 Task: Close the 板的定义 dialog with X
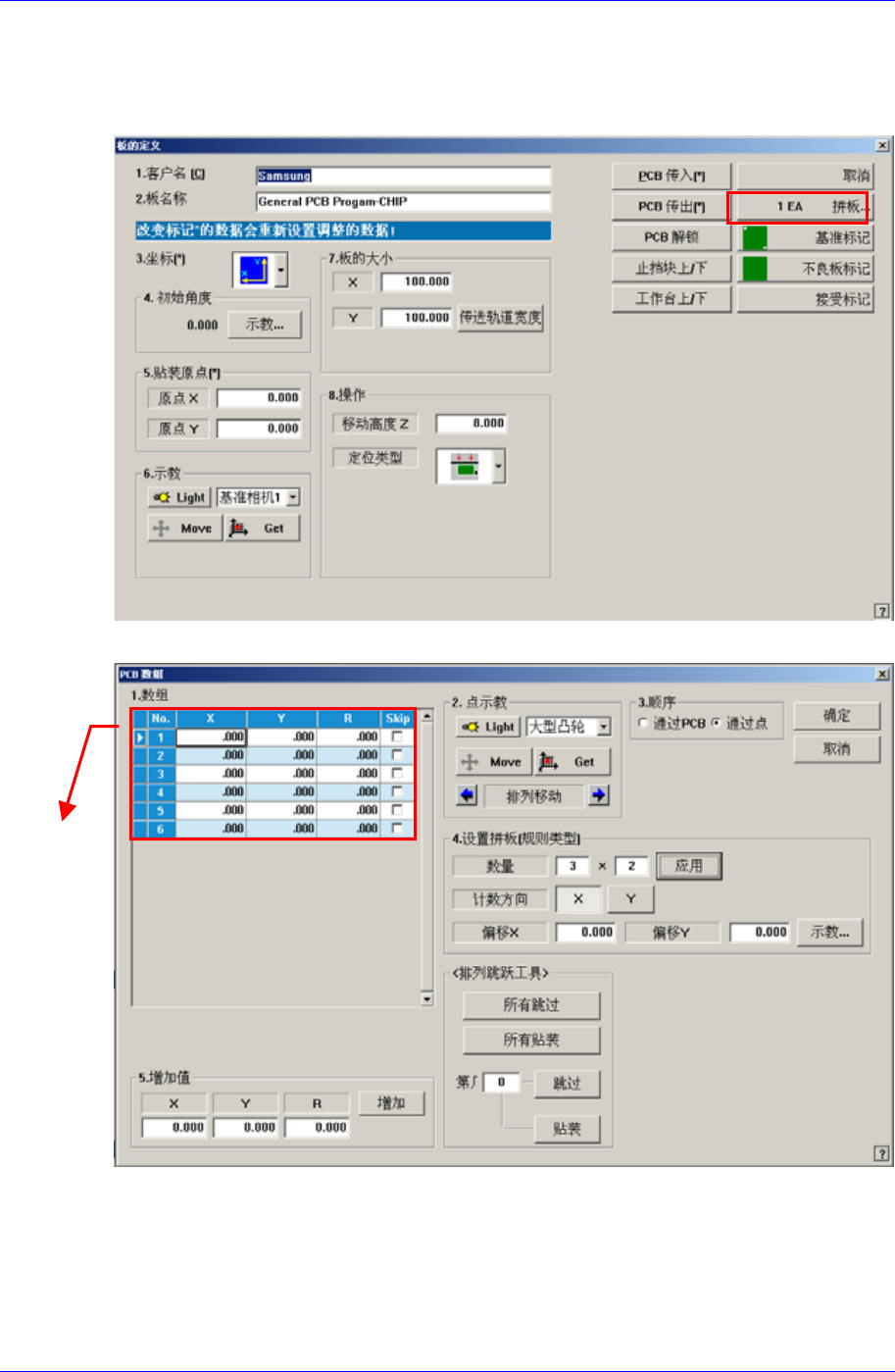tap(882, 145)
